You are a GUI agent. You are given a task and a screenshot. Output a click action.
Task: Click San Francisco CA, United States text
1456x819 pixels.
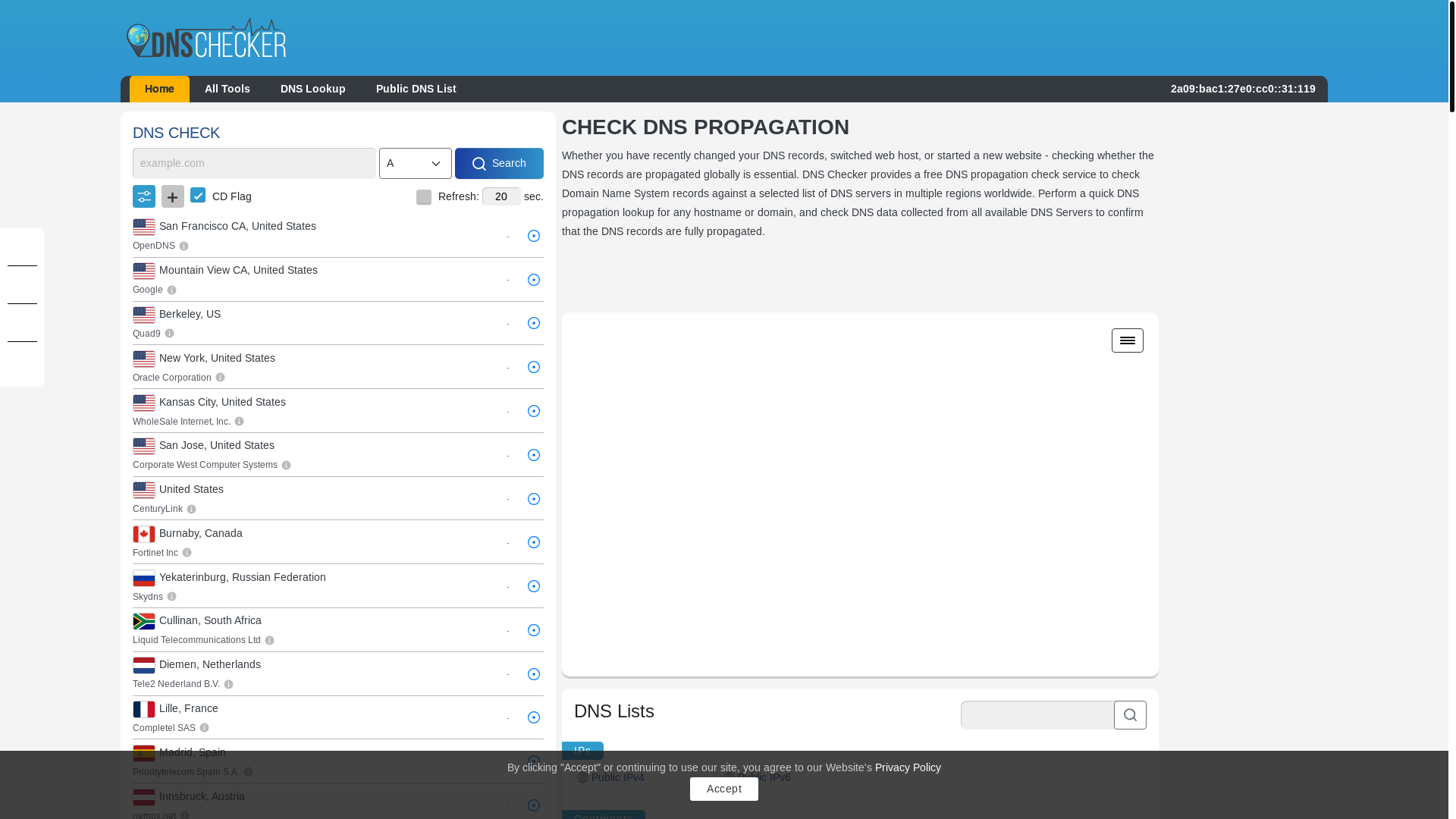(237, 226)
